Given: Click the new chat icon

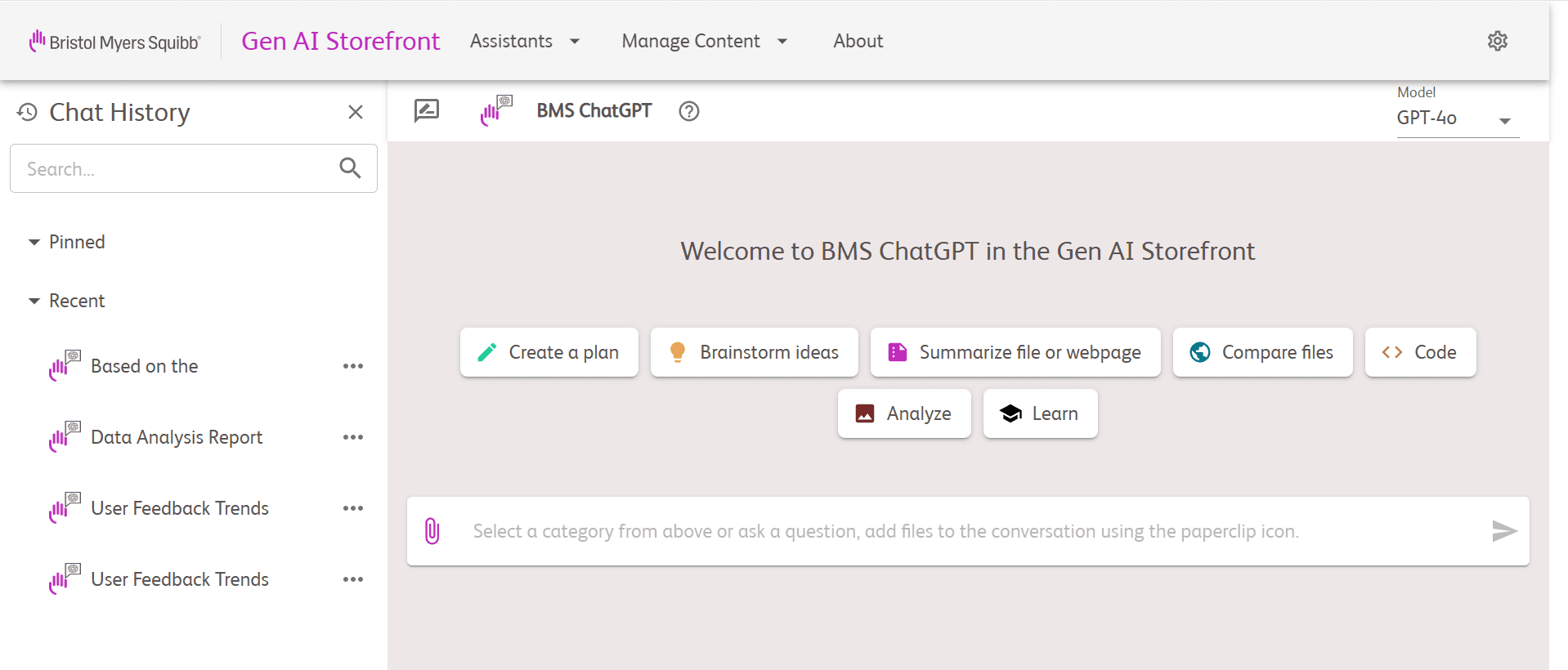Looking at the screenshot, I should [x=427, y=110].
